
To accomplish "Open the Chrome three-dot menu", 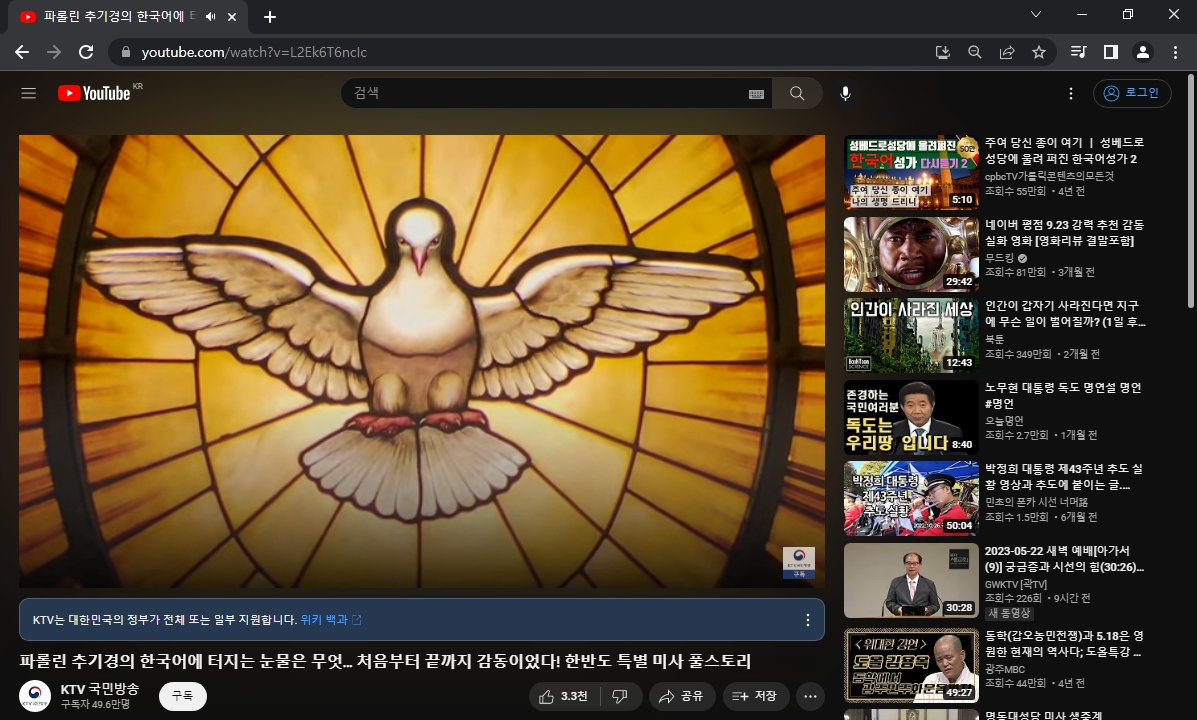I will click(1175, 52).
